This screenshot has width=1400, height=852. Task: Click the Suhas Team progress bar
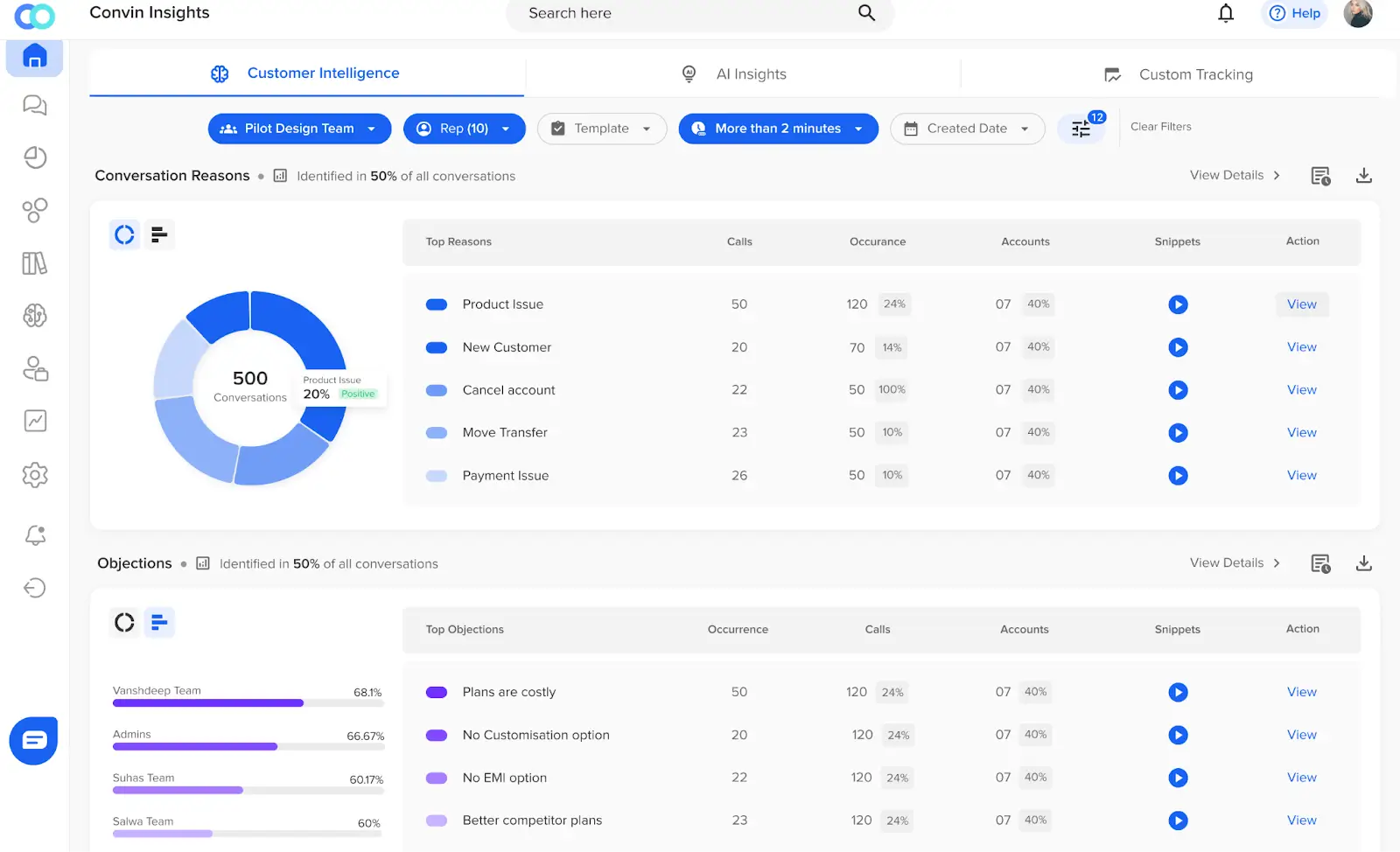(x=178, y=790)
